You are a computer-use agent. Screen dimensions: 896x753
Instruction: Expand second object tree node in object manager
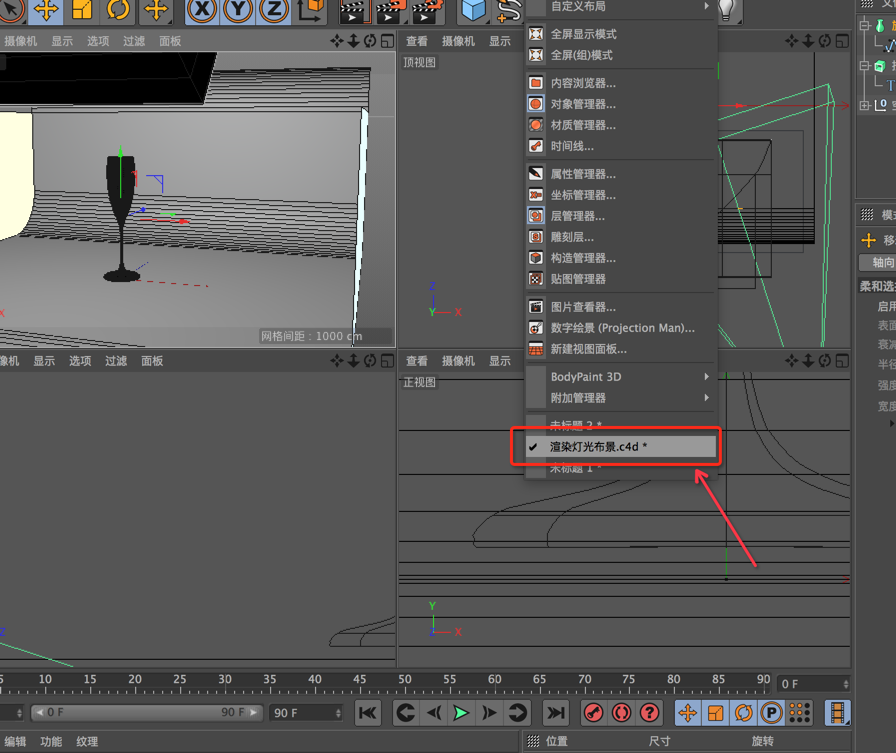pyautogui.click(x=865, y=66)
